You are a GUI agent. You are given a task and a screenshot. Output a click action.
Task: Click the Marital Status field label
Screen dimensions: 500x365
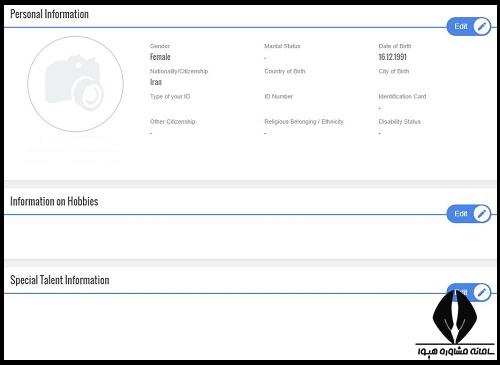(282, 46)
